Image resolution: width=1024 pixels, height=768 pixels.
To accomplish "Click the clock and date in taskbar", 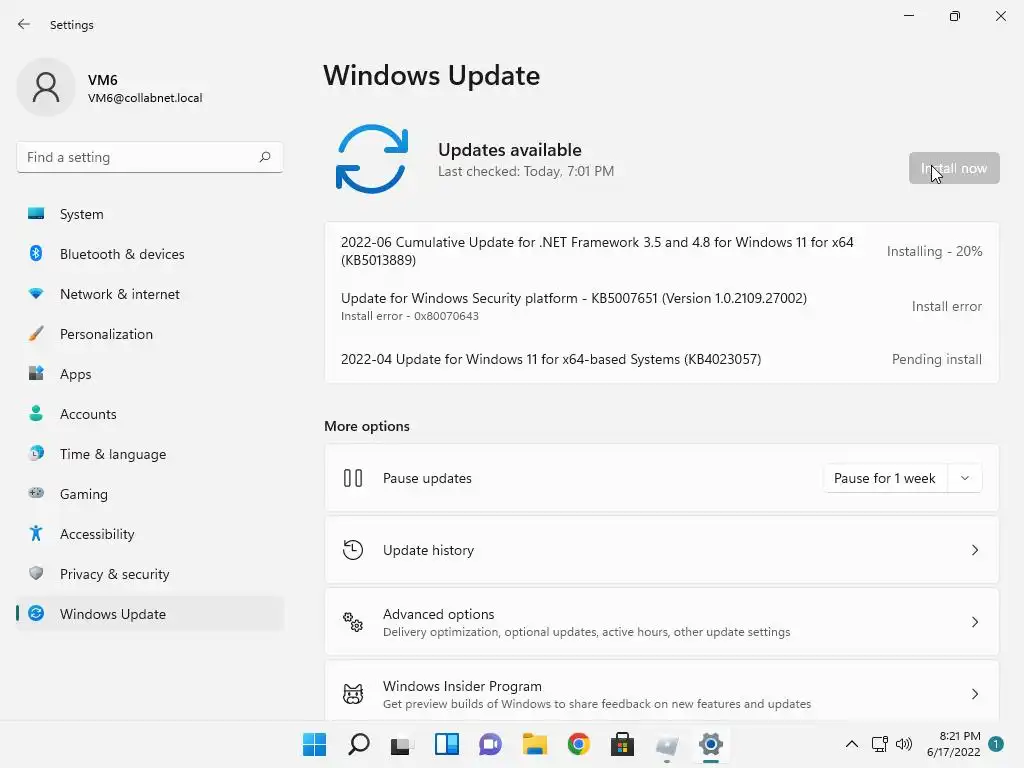I will [953, 744].
